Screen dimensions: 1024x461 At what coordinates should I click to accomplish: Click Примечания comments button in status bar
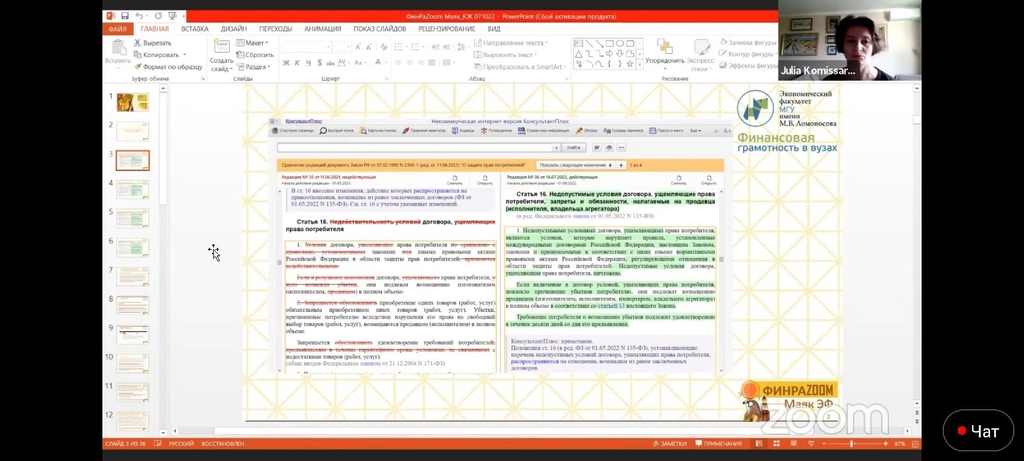[718, 444]
